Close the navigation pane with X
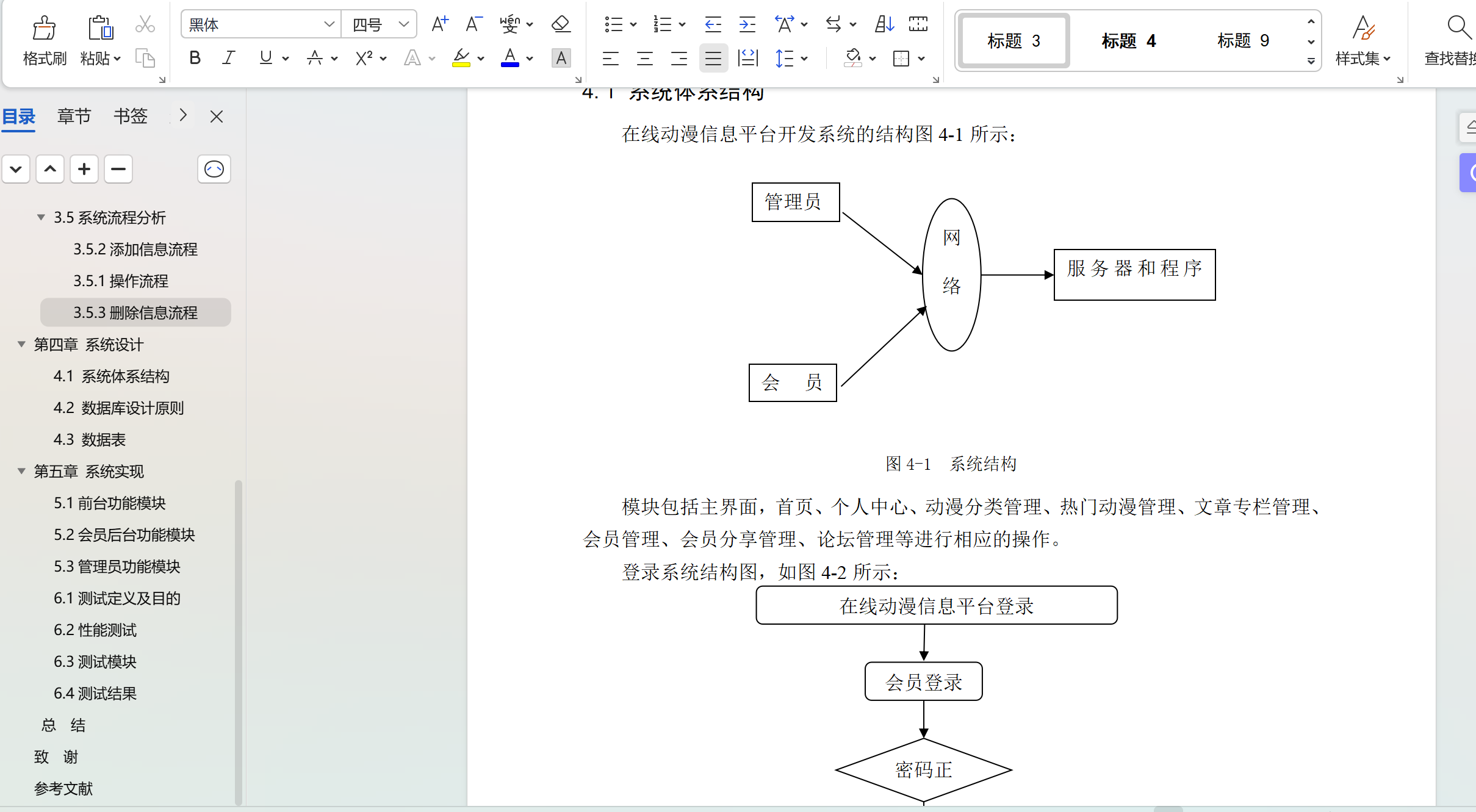The width and height of the screenshot is (1476, 812). (x=217, y=116)
